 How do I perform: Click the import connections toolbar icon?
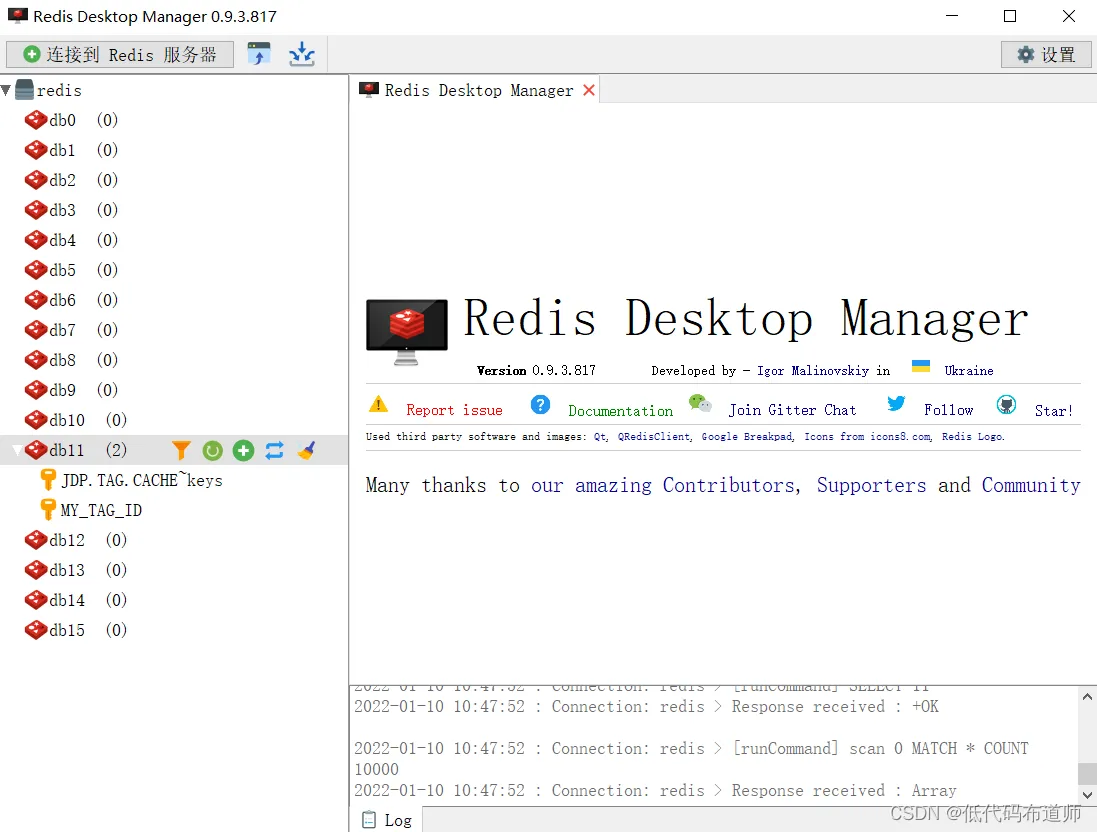(x=302, y=54)
